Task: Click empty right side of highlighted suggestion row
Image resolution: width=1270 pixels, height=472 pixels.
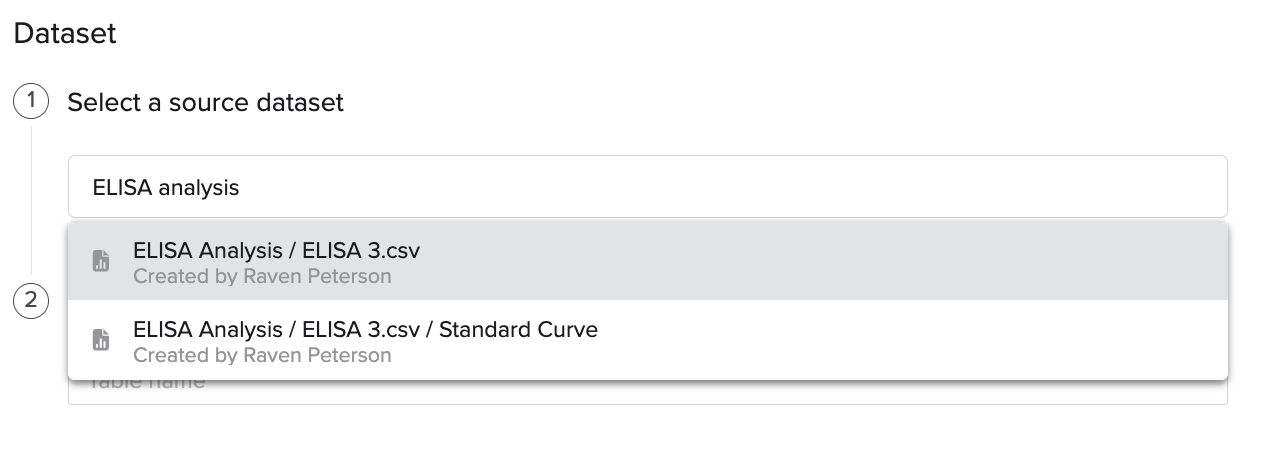Action: [820, 262]
